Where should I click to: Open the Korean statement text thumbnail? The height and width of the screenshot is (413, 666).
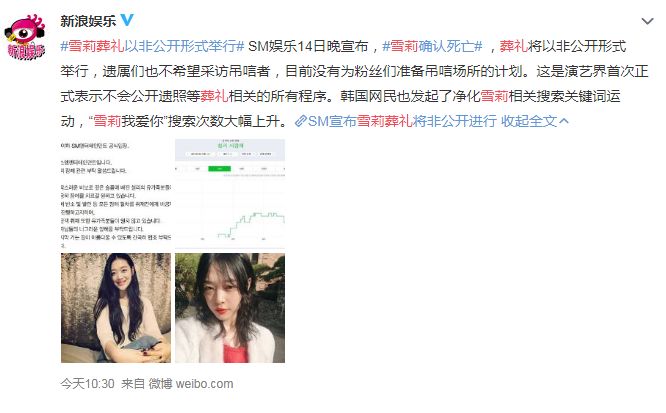tap(116, 194)
